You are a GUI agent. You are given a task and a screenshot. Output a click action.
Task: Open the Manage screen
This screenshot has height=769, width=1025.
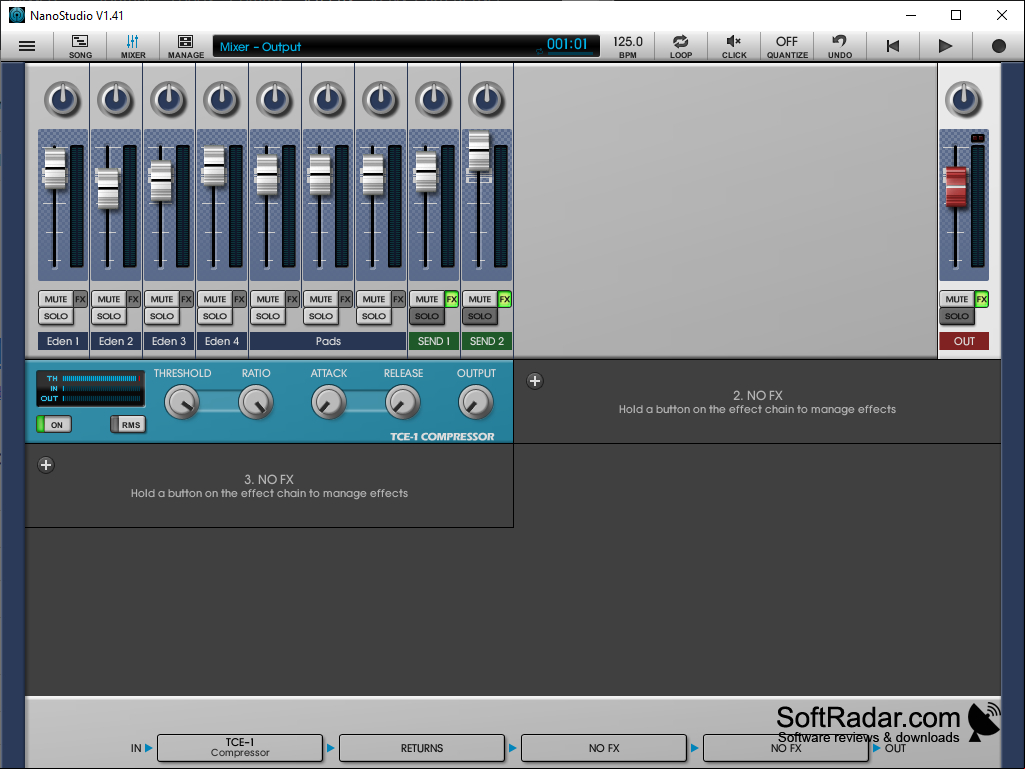tap(186, 46)
